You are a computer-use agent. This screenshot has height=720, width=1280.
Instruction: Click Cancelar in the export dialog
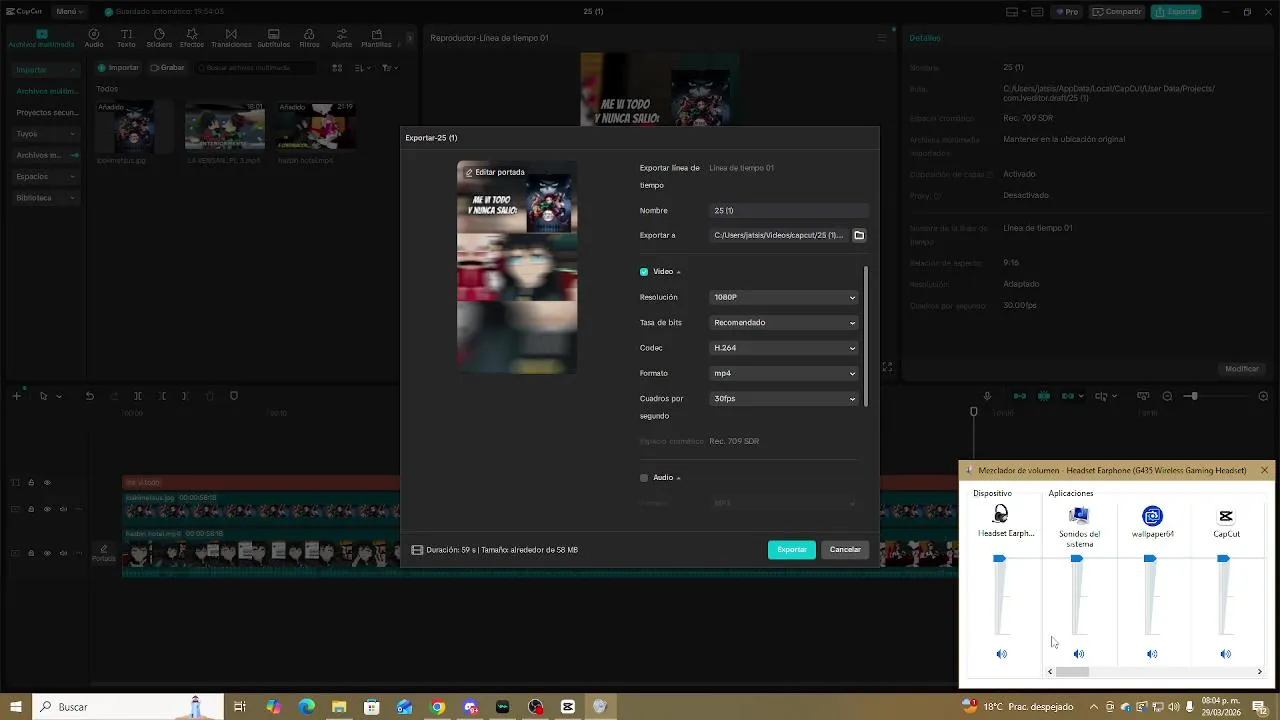[845, 550]
